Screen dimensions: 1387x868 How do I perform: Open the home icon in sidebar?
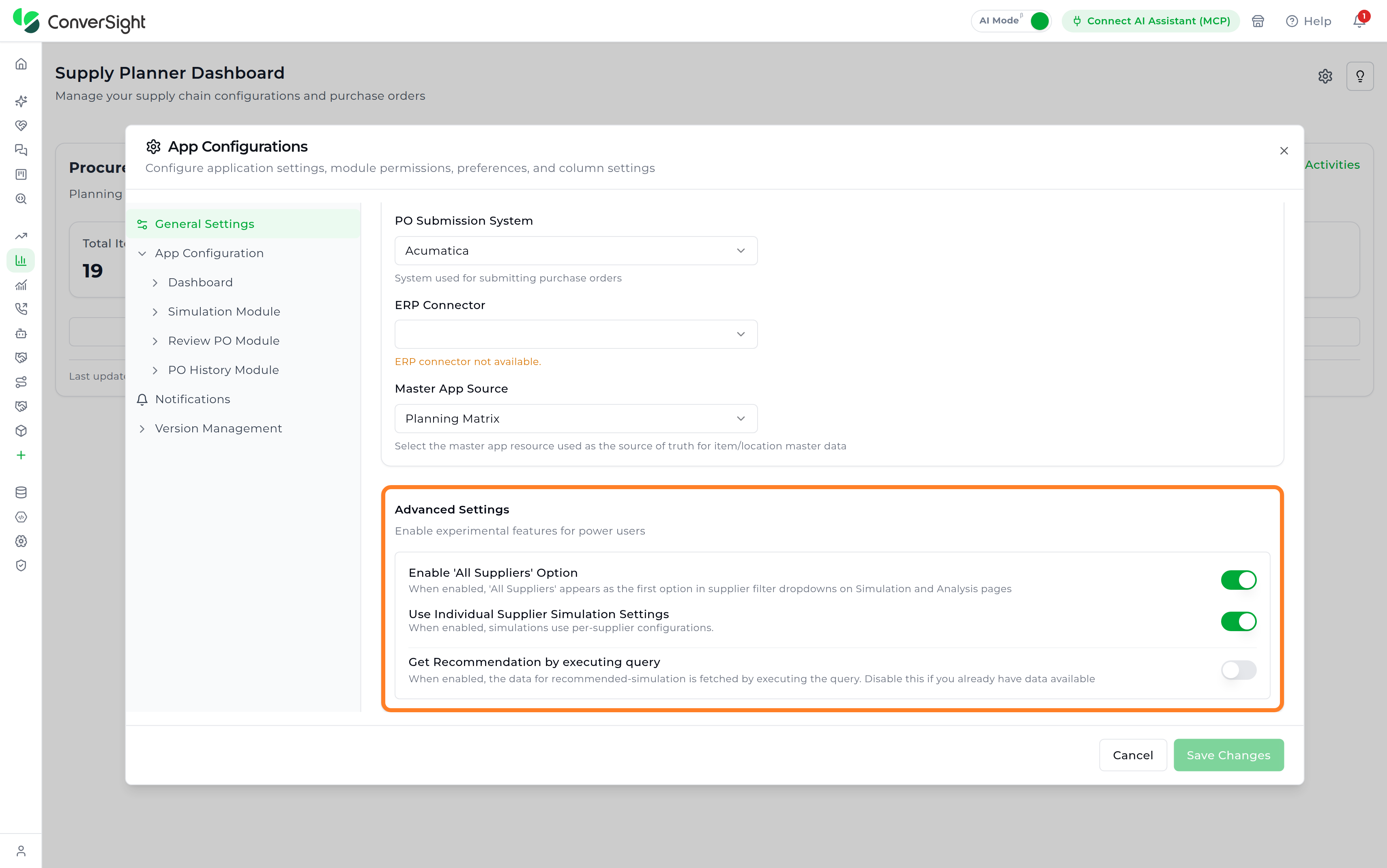pyautogui.click(x=21, y=64)
